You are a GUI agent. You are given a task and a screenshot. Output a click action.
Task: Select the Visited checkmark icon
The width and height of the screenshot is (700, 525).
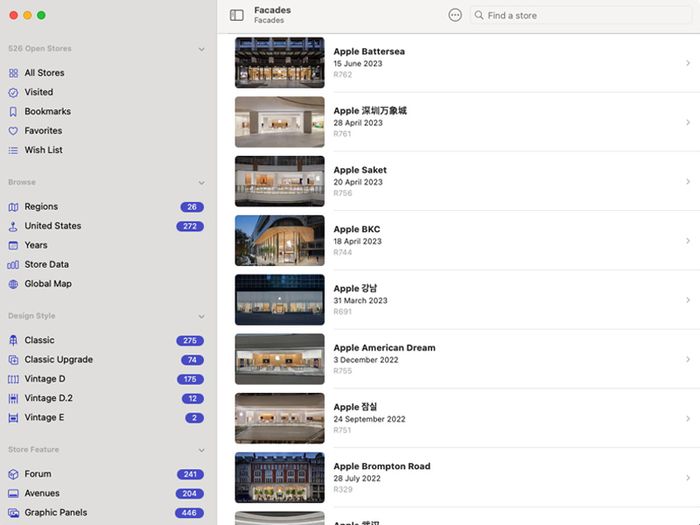tap(13, 92)
